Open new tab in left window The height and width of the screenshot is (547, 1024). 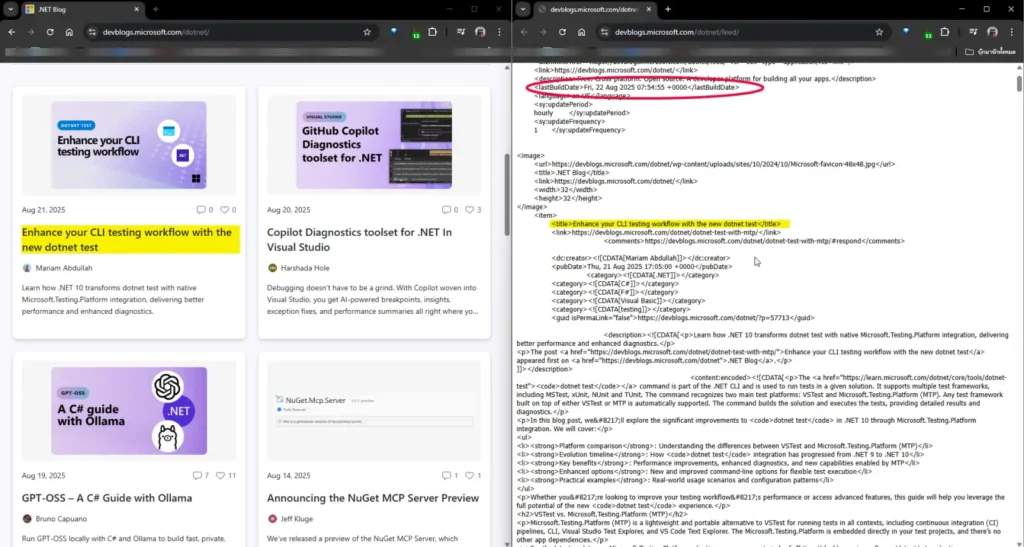[x=155, y=9]
